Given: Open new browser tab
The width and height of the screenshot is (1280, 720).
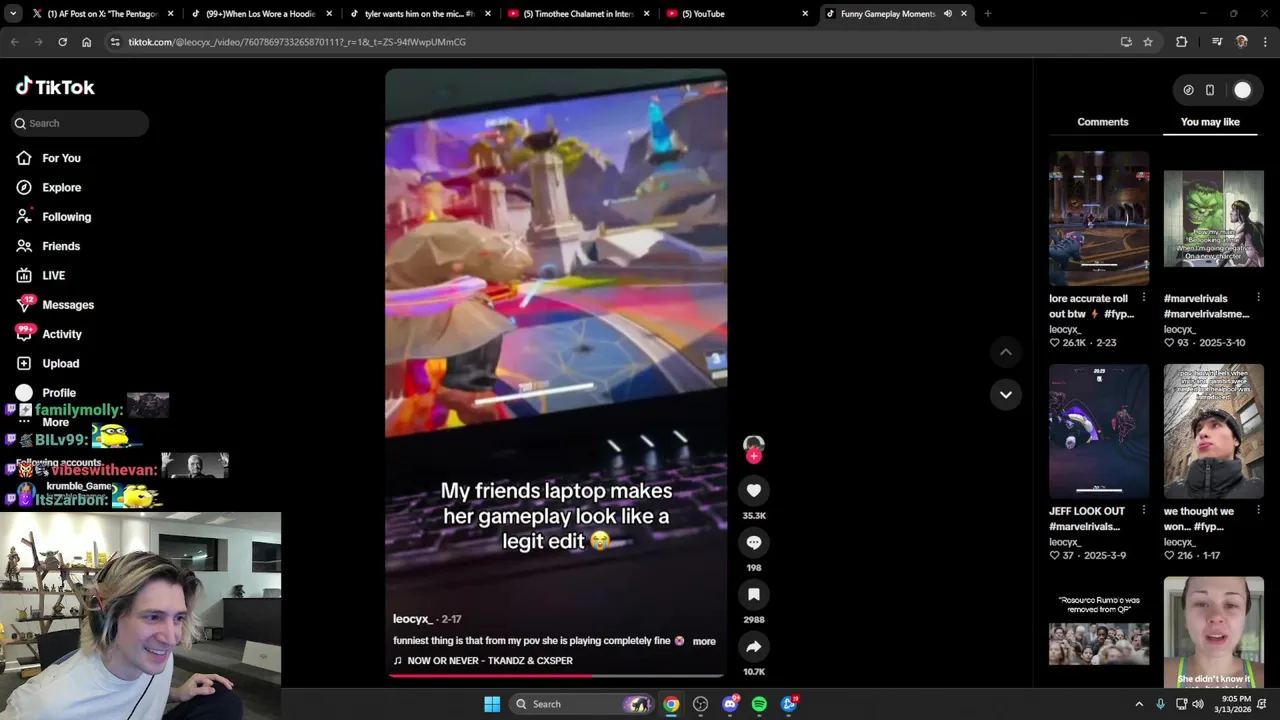Looking at the screenshot, I should [987, 14].
